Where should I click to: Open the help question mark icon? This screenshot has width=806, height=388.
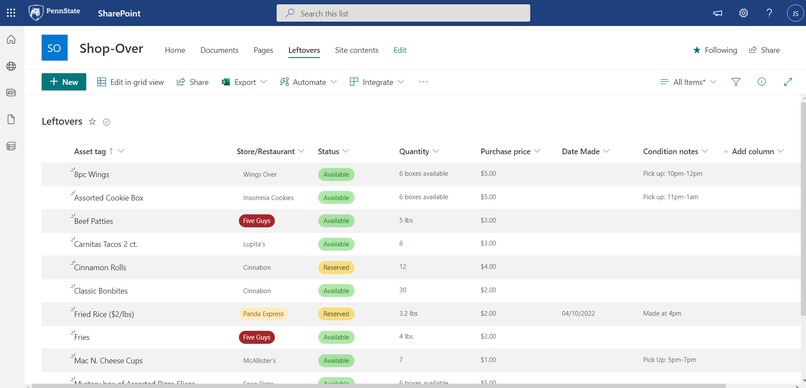point(769,13)
